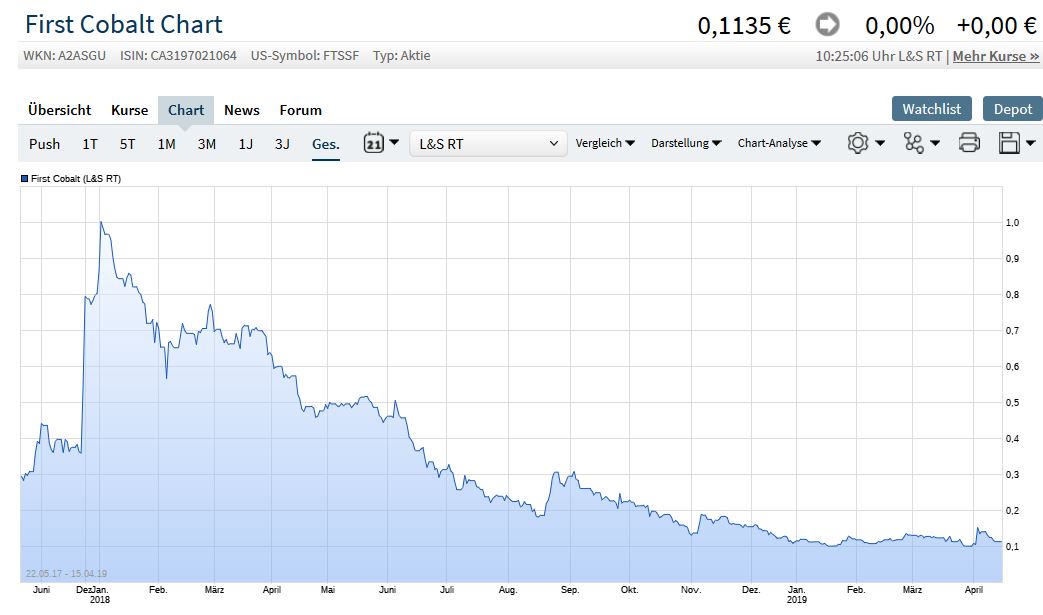Click the 10:25:06 Uhr L&S RT timestamp
1043x615 pixels.
(879, 57)
